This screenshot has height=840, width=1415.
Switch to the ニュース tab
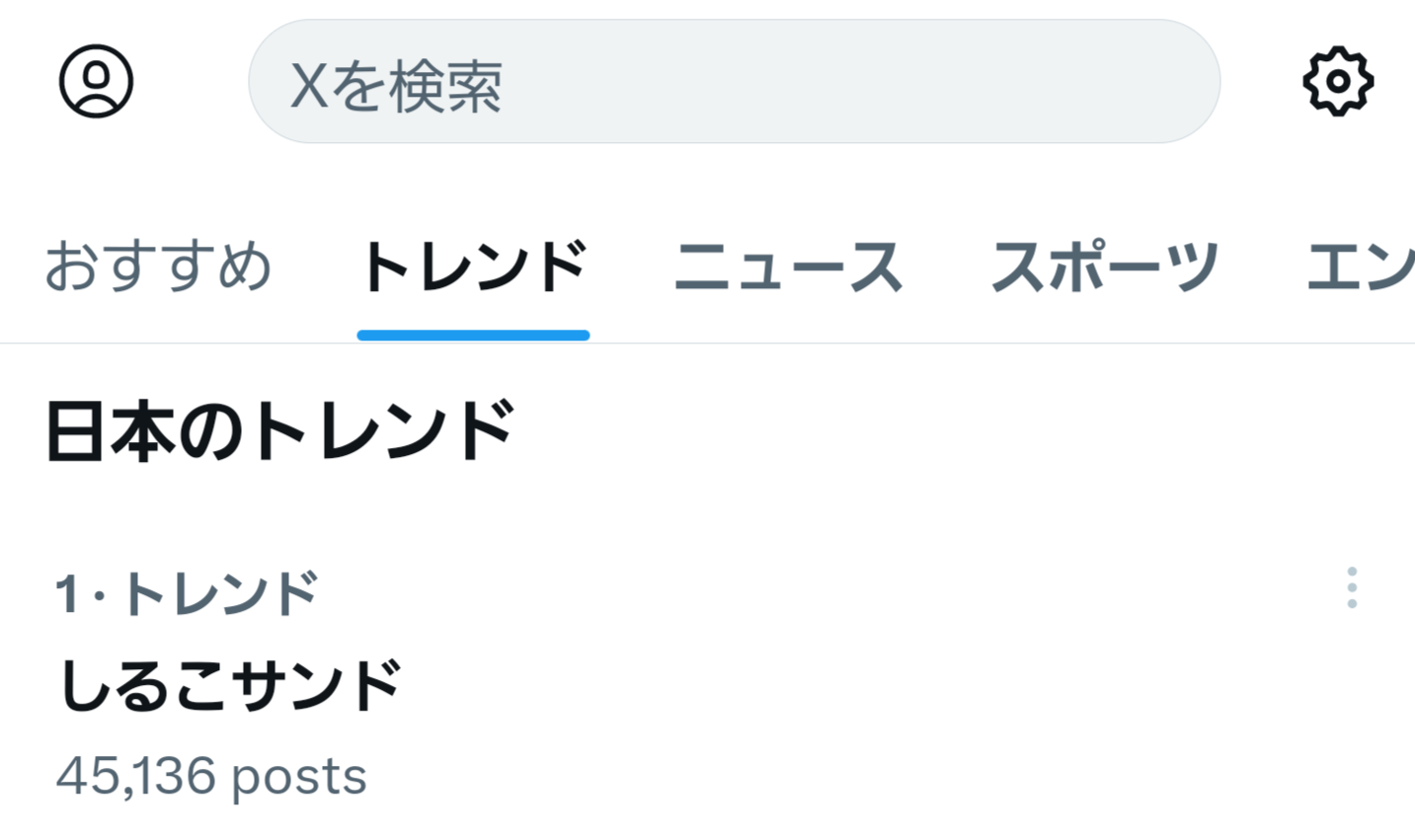click(x=788, y=267)
